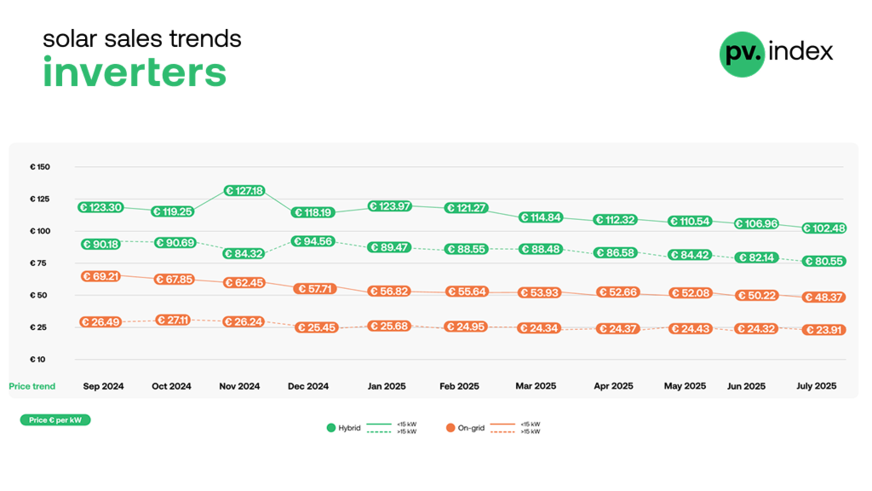
Task: Click the pv.index logo
Action: 775,53
